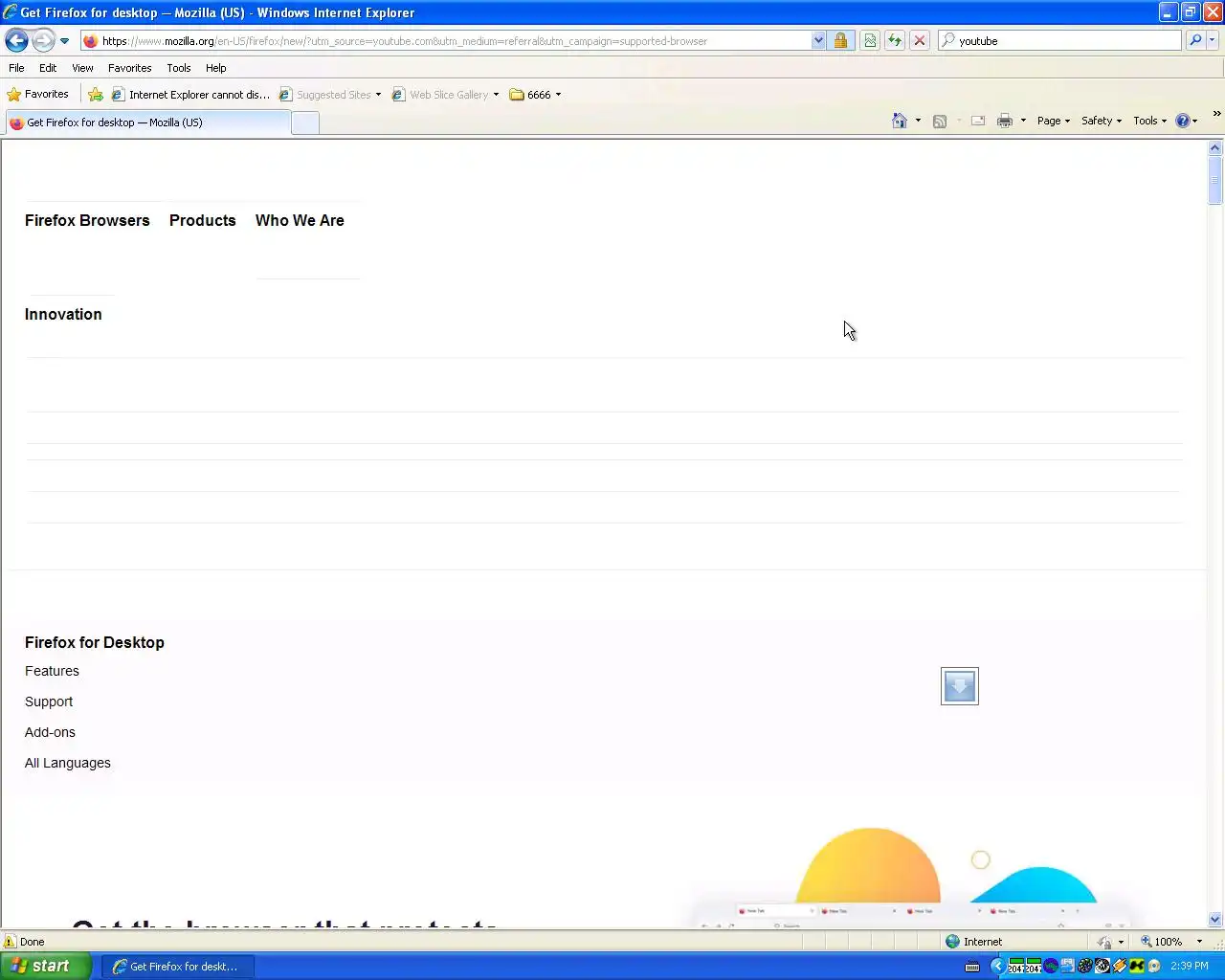Click the Get Firefox taskbar button

[x=178, y=967]
